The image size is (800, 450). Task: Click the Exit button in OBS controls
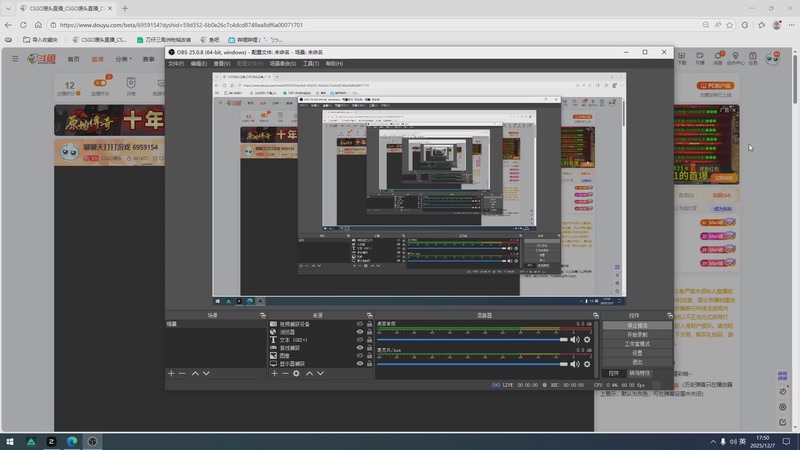point(637,362)
